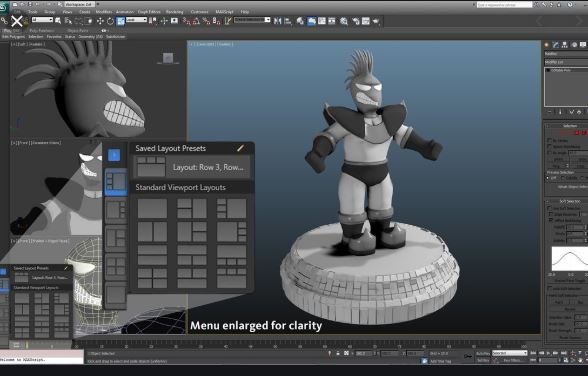Select saved preset 'Layout: Row 3, Row...'
Image resolution: width=588 pixels, height=376 pixels.
point(192,167)
